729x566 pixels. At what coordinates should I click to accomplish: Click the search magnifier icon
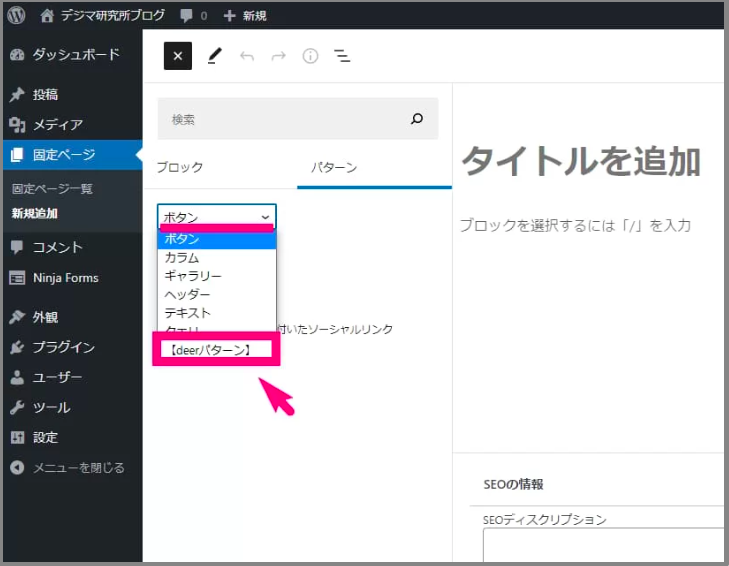tap(417, 119)
